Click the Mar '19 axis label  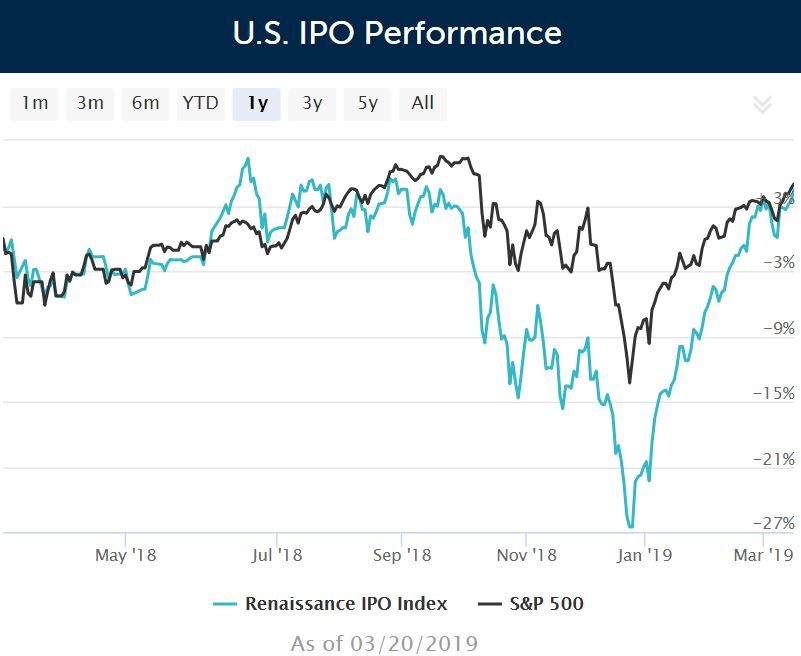pyautogui.click(x=764, y=554)
